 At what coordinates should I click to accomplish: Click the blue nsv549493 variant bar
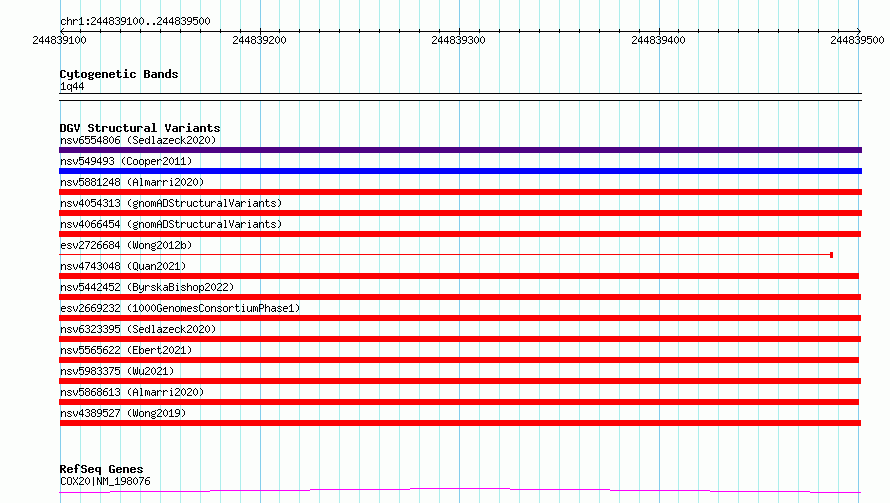pyautogui.click(x=460, y=171)
